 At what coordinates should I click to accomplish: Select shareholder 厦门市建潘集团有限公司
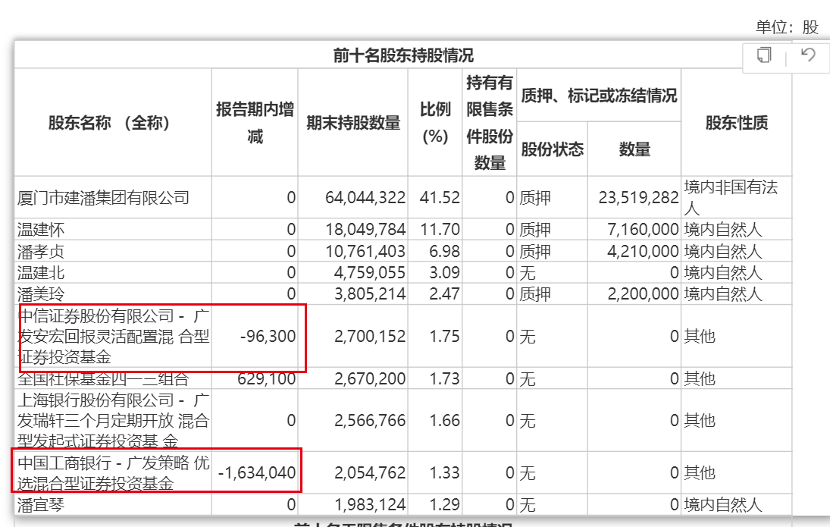103,198
